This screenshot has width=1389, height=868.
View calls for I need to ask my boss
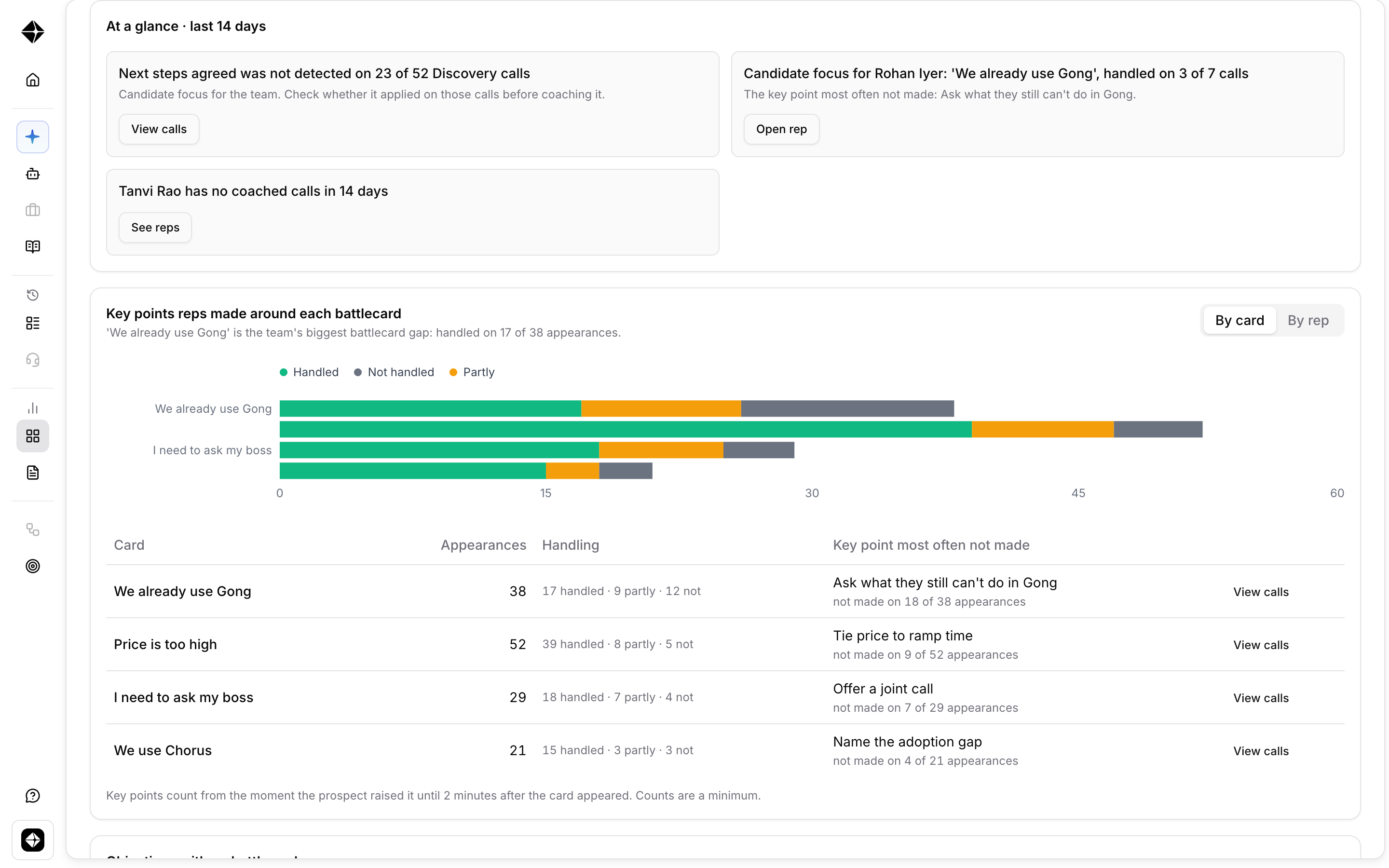[1261, 698]
